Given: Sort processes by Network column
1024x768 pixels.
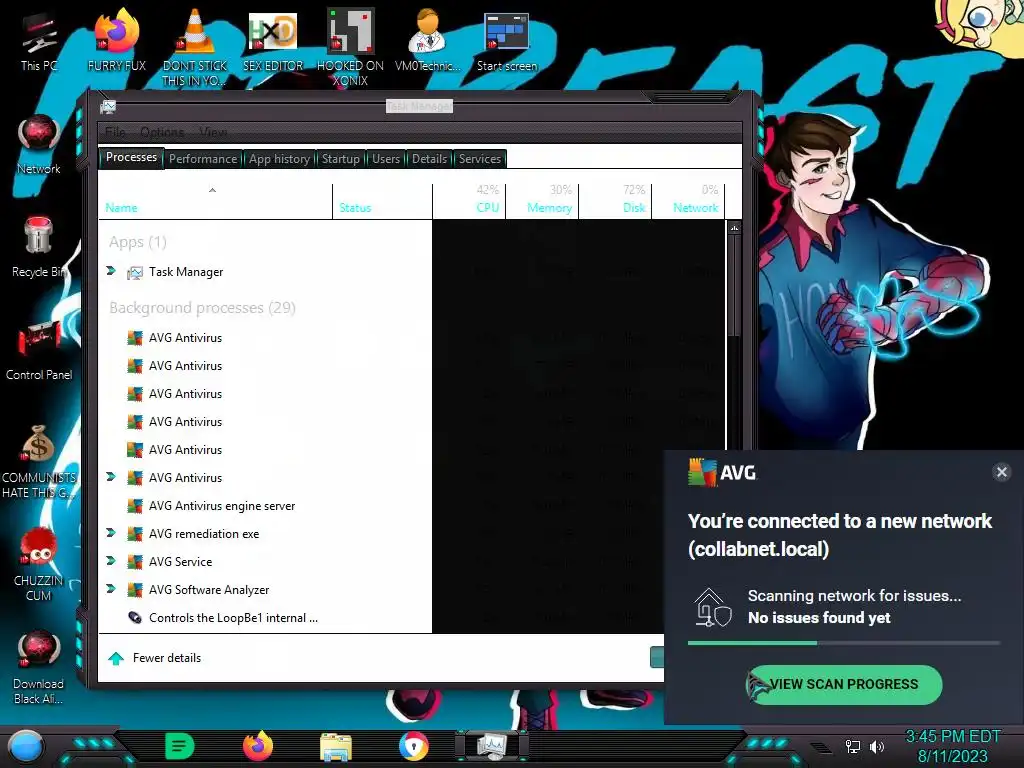Looking at the screenshot, I should (688, 201).
